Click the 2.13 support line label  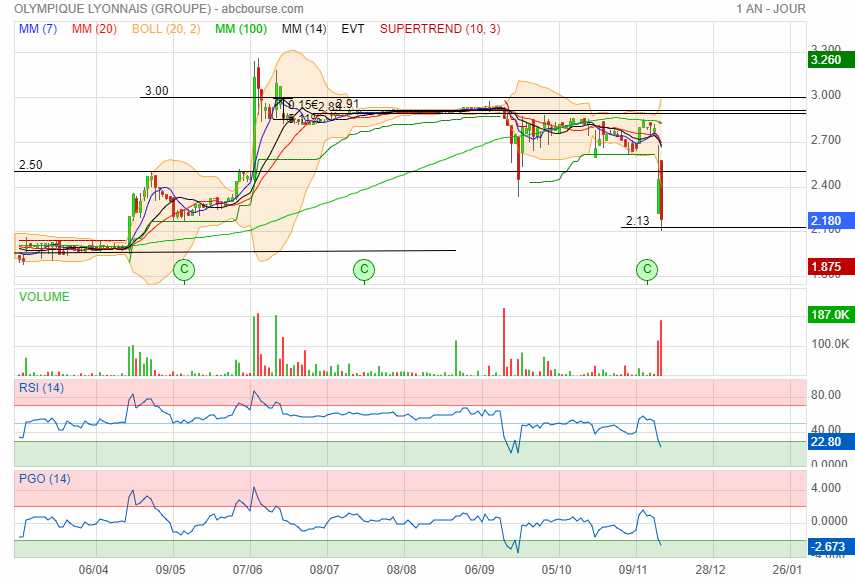click(x=637, y=221)
